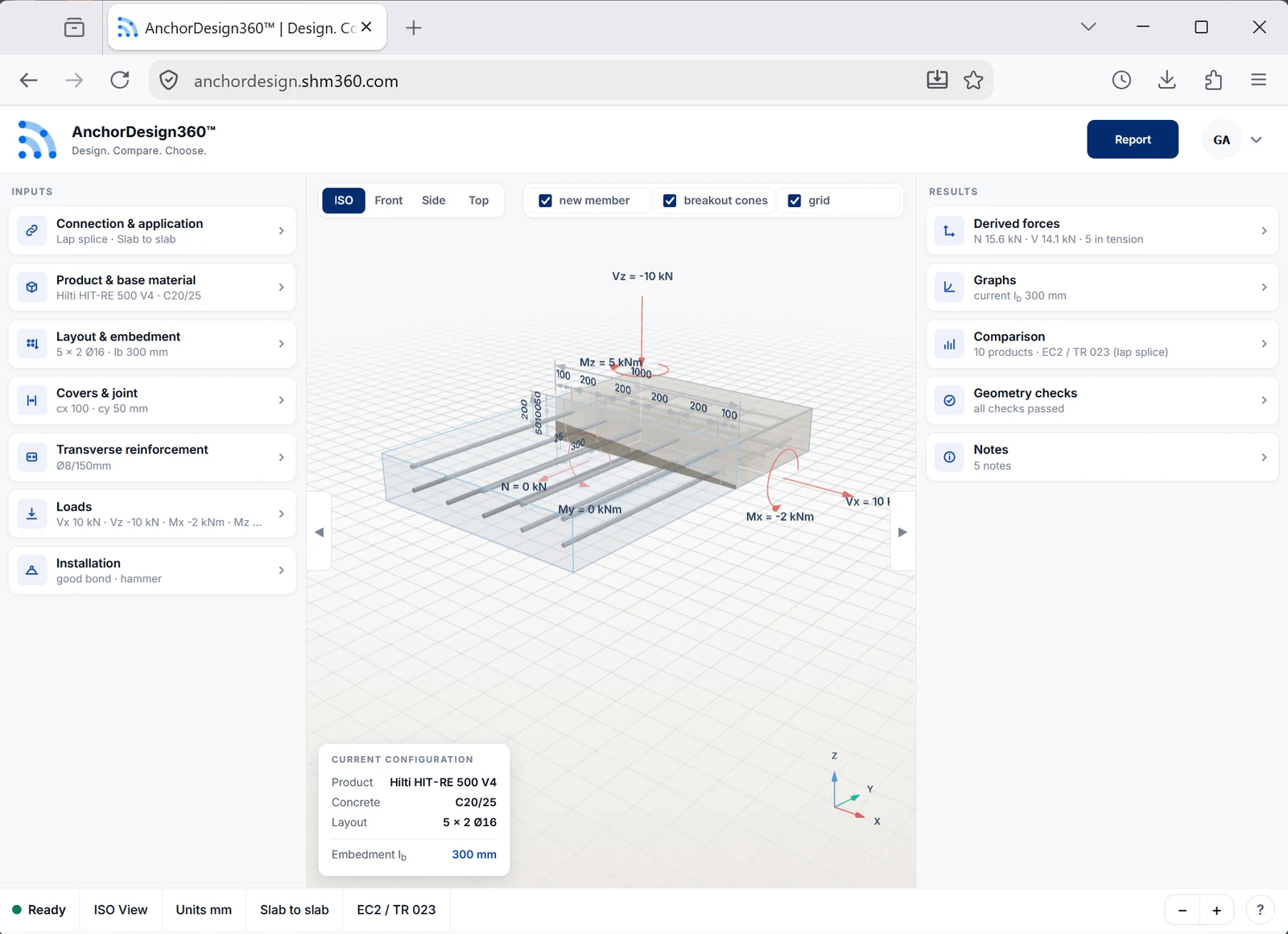Toggle the breakout cones checkbox
Screen dimensions: 1288x934
669,200
